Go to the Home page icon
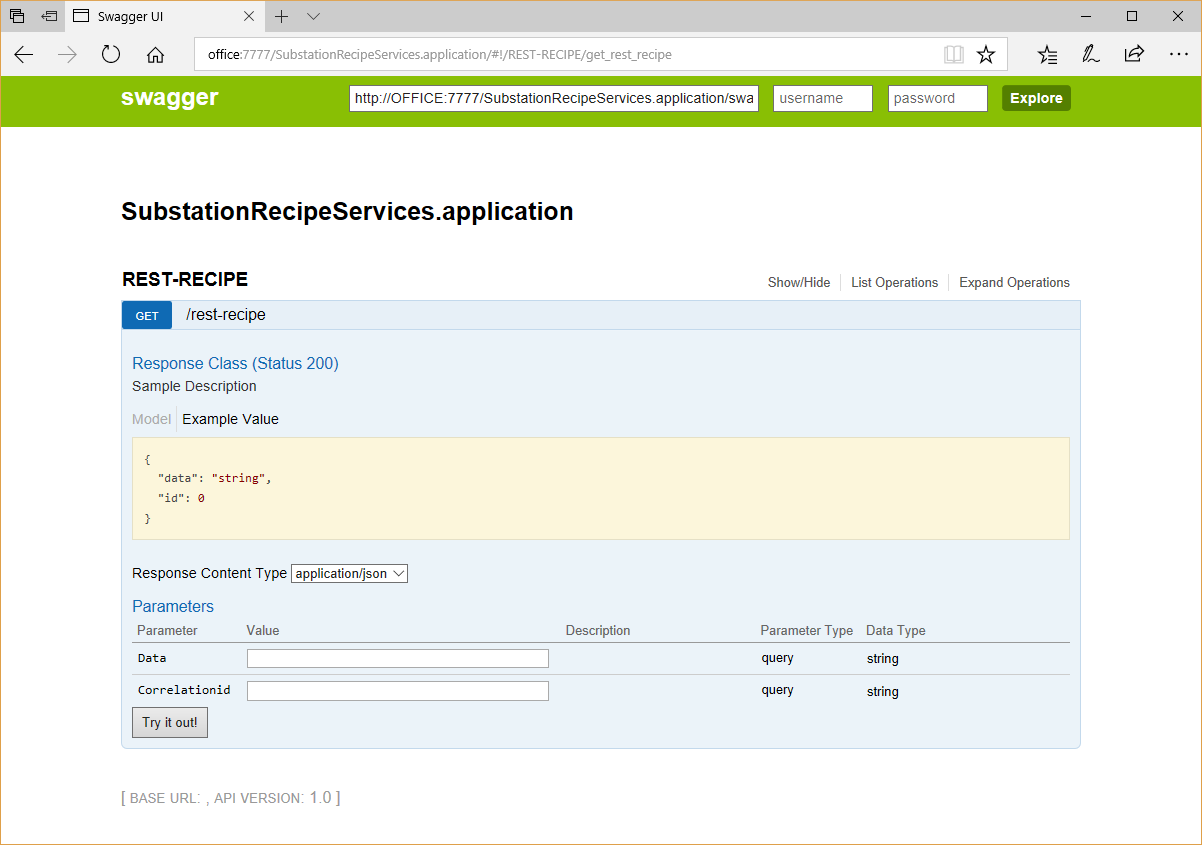1202x845 pixels. click(x=155, y=55)
